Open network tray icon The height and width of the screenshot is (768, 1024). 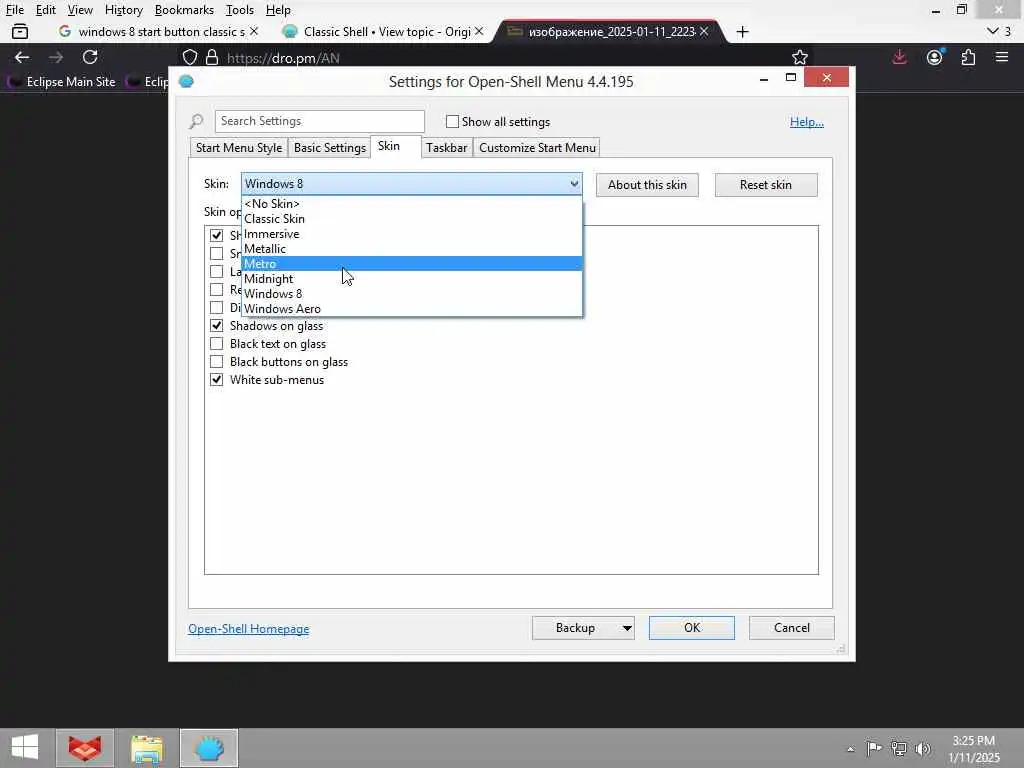[899, 749]
